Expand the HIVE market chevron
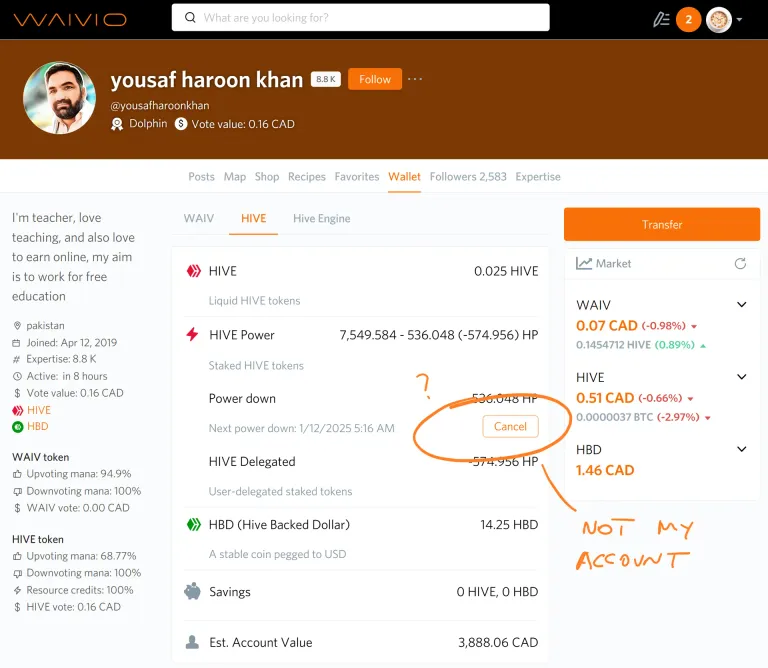Viewport: 768px width, 668px height. point(742,377)
